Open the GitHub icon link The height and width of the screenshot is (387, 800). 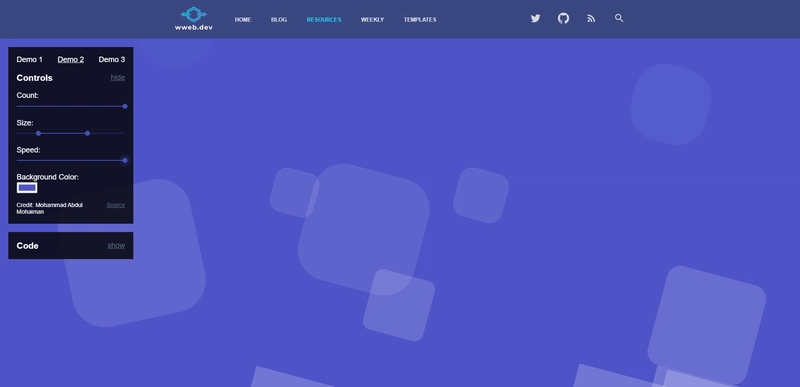[563, 18]
